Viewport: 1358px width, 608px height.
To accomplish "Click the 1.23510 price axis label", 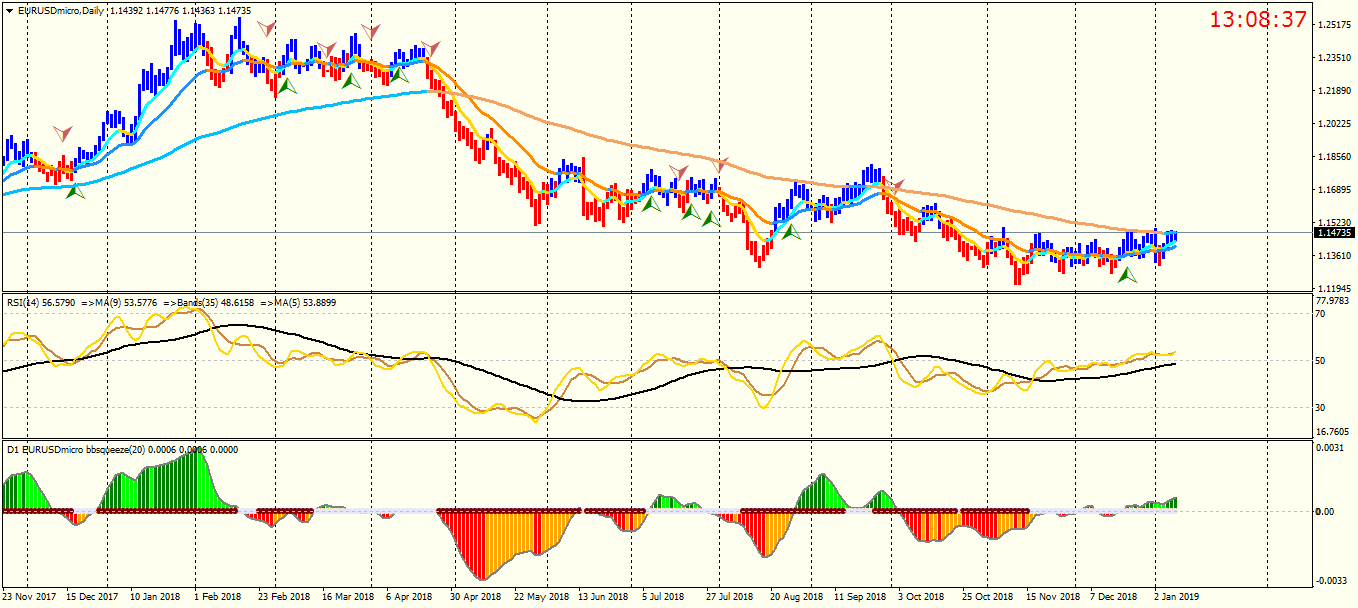I will pos(1336,58).
